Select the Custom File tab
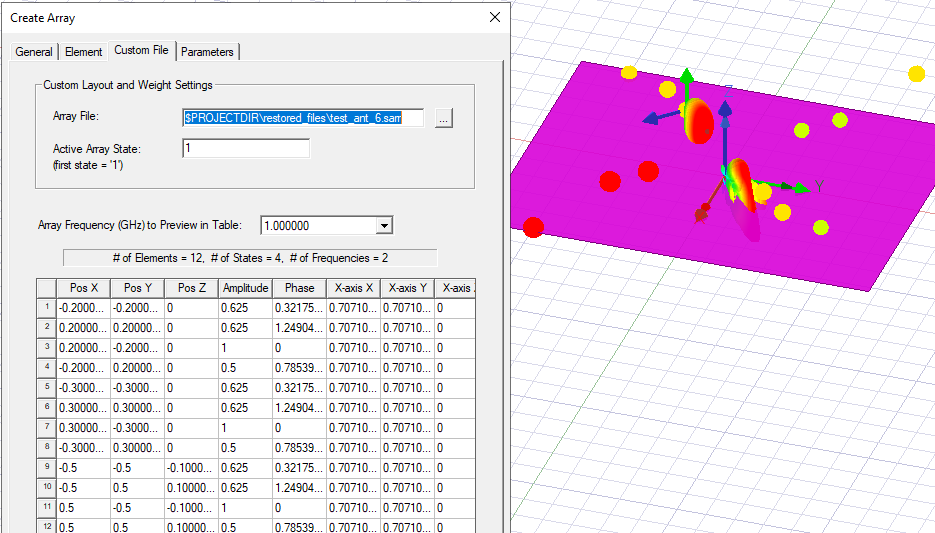This screenshot has width=935, height=533. point(141,51)
